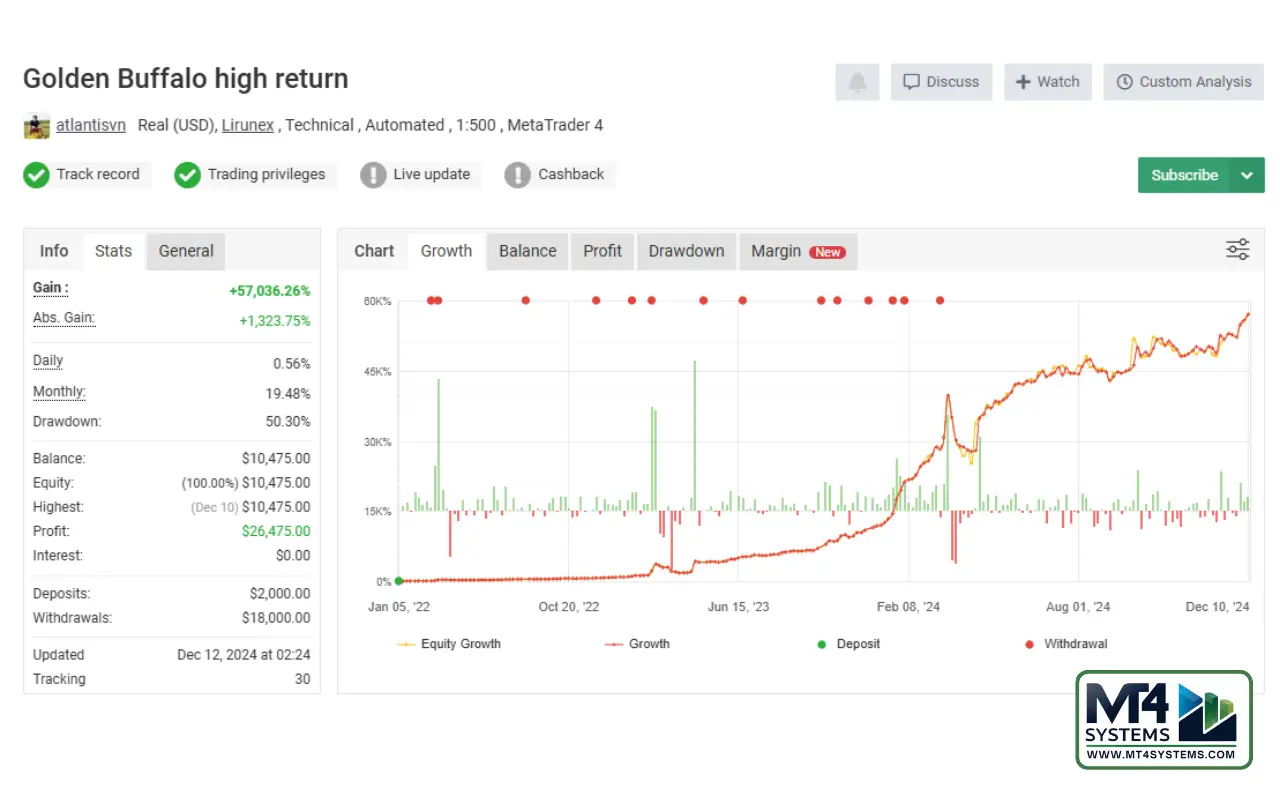Image resolution: width=1280 pixels, height=800 pixels.
Task: Click the Live update warning icon
Action: [x=373, y=175]
